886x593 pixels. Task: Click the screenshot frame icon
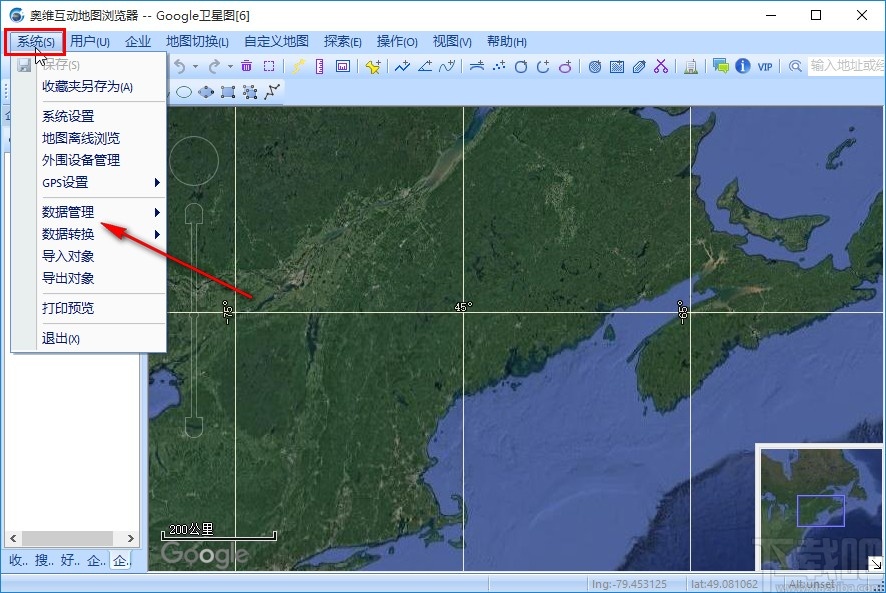(342, 66)
